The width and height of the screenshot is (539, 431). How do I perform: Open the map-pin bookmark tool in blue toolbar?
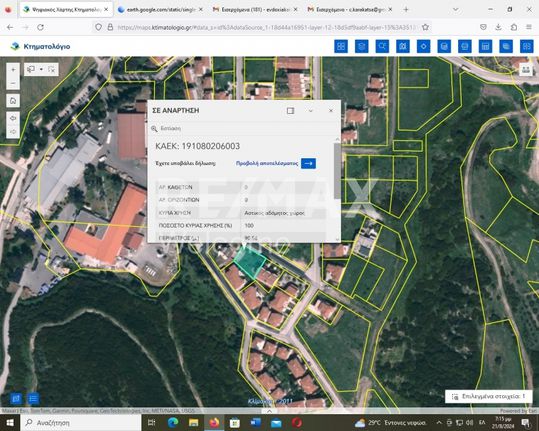[403, 46]
